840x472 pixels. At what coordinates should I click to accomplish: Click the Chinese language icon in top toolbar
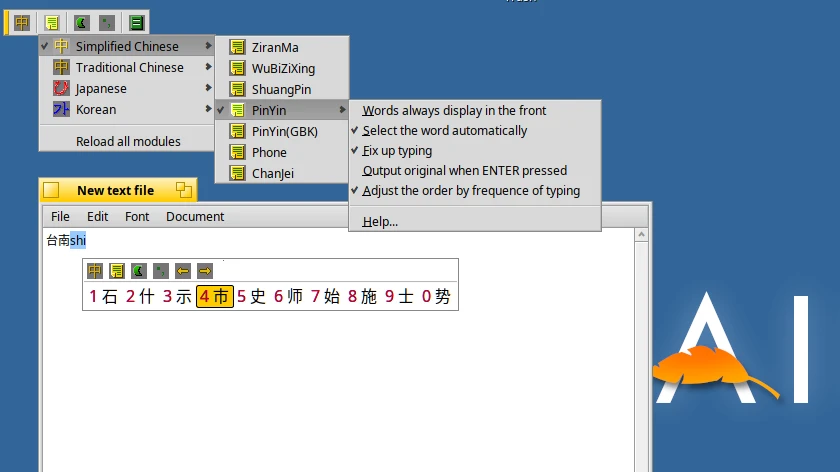tap(22, 22)
